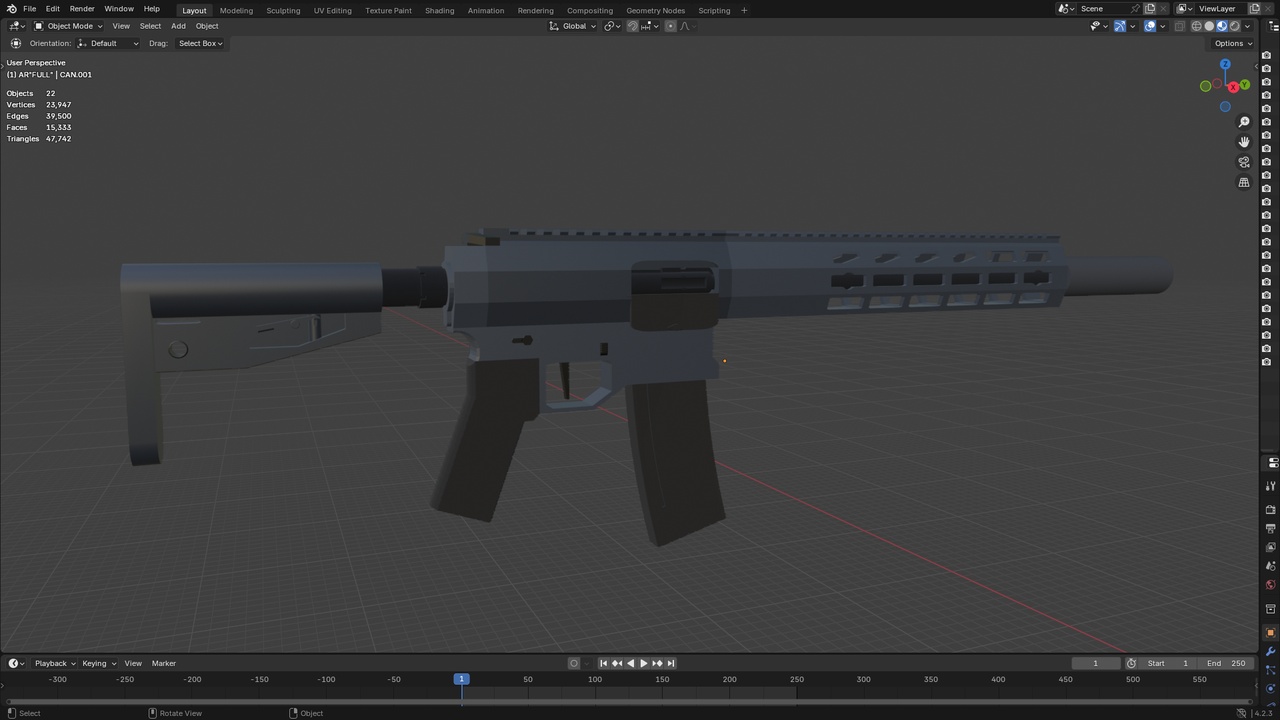
Task: Open the Blender logo application menu
Action: (x=14, y=9)
